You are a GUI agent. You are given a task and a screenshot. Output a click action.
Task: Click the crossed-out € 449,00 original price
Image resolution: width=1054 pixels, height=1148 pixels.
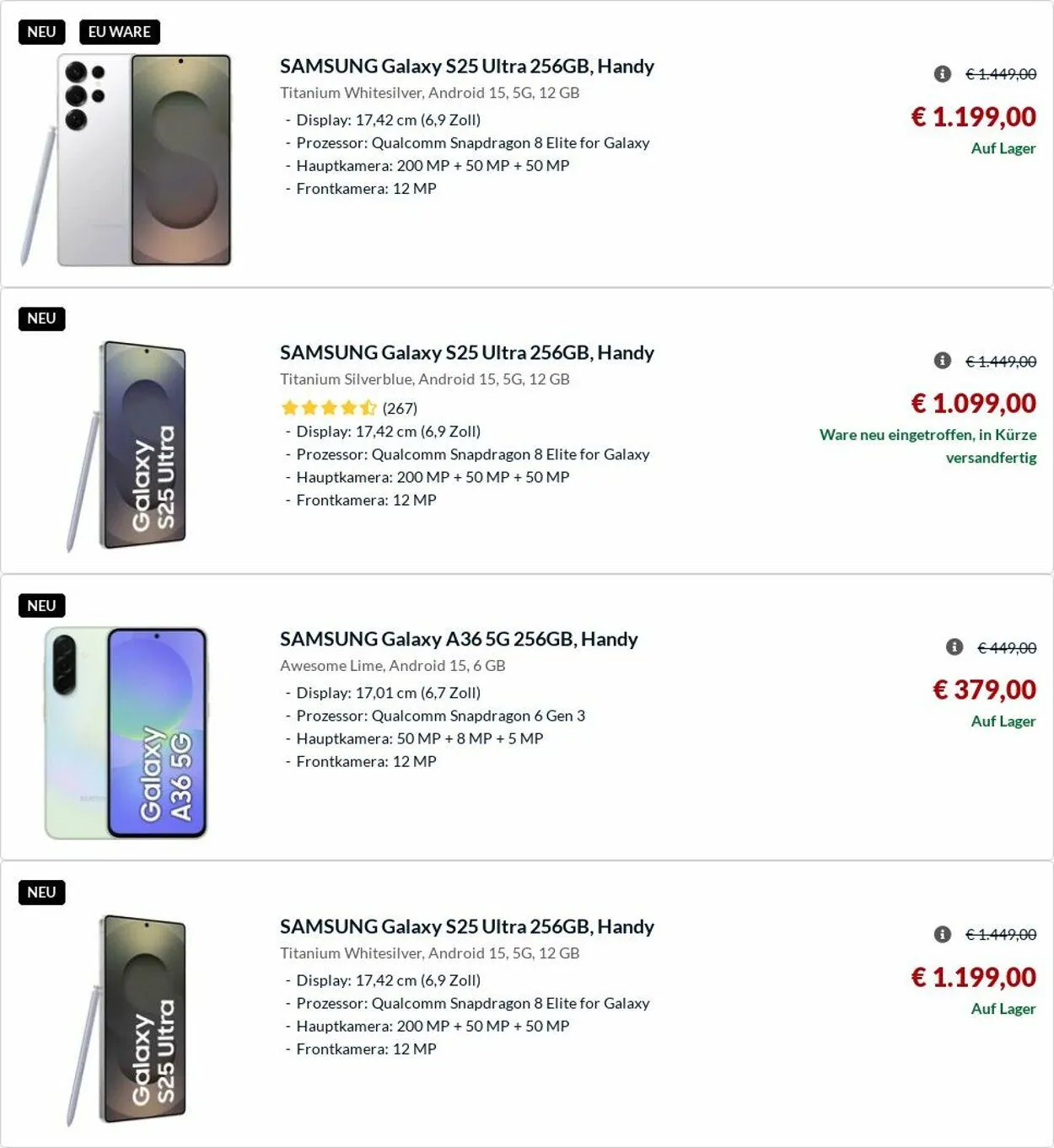1007,648
